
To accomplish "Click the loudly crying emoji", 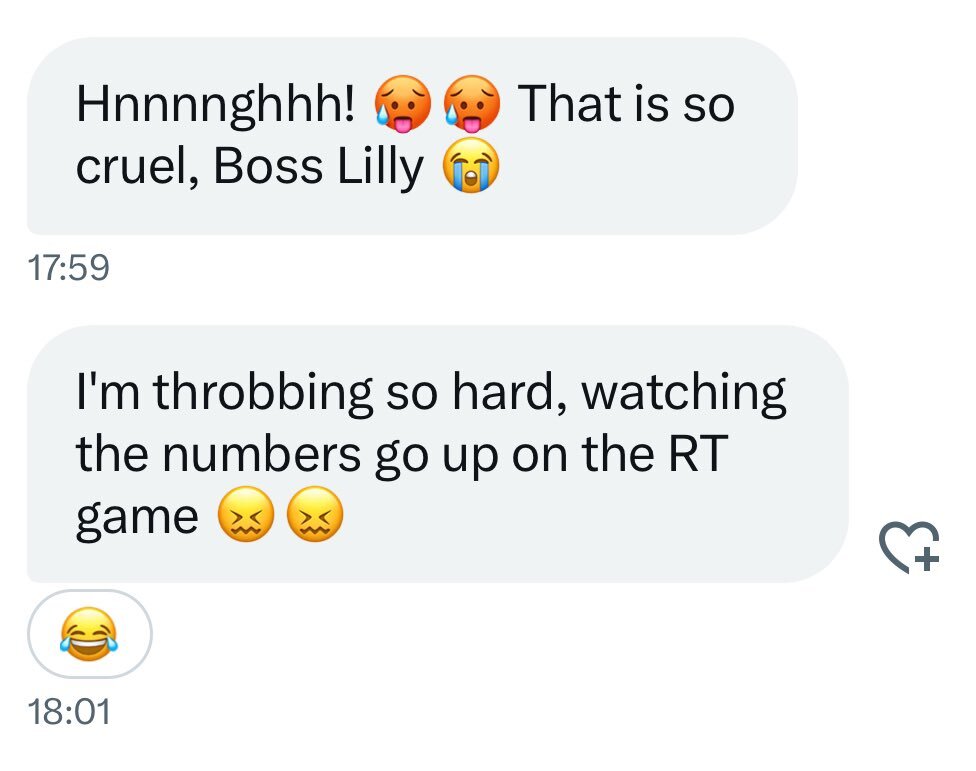I will coord(471,165).
